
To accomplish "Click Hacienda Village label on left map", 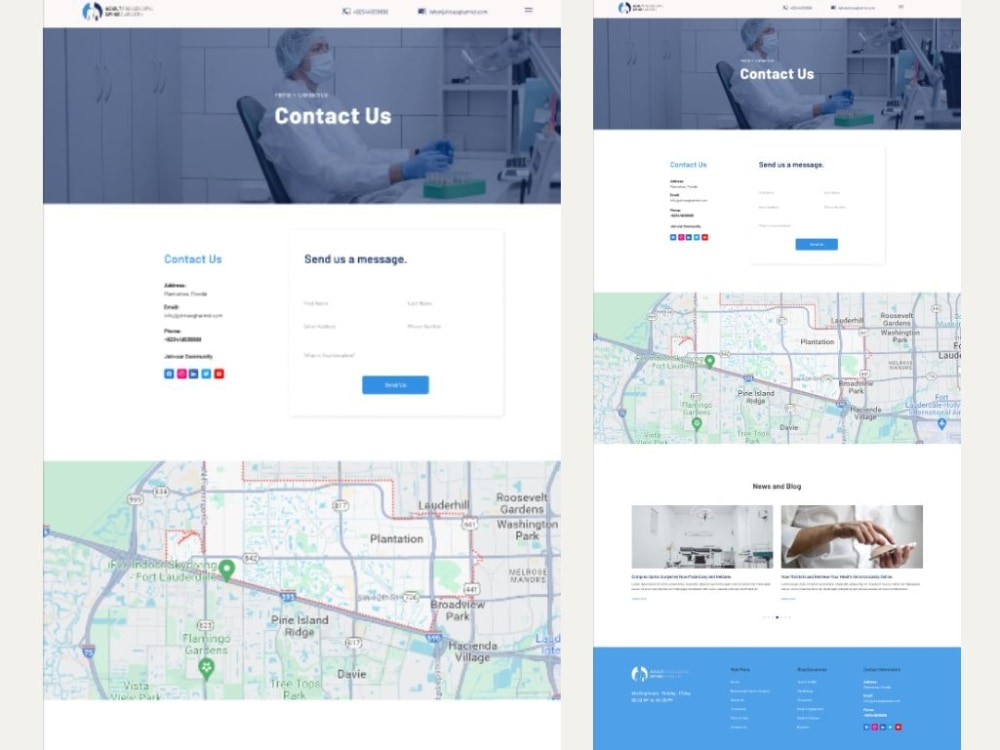I will point(473,652).
